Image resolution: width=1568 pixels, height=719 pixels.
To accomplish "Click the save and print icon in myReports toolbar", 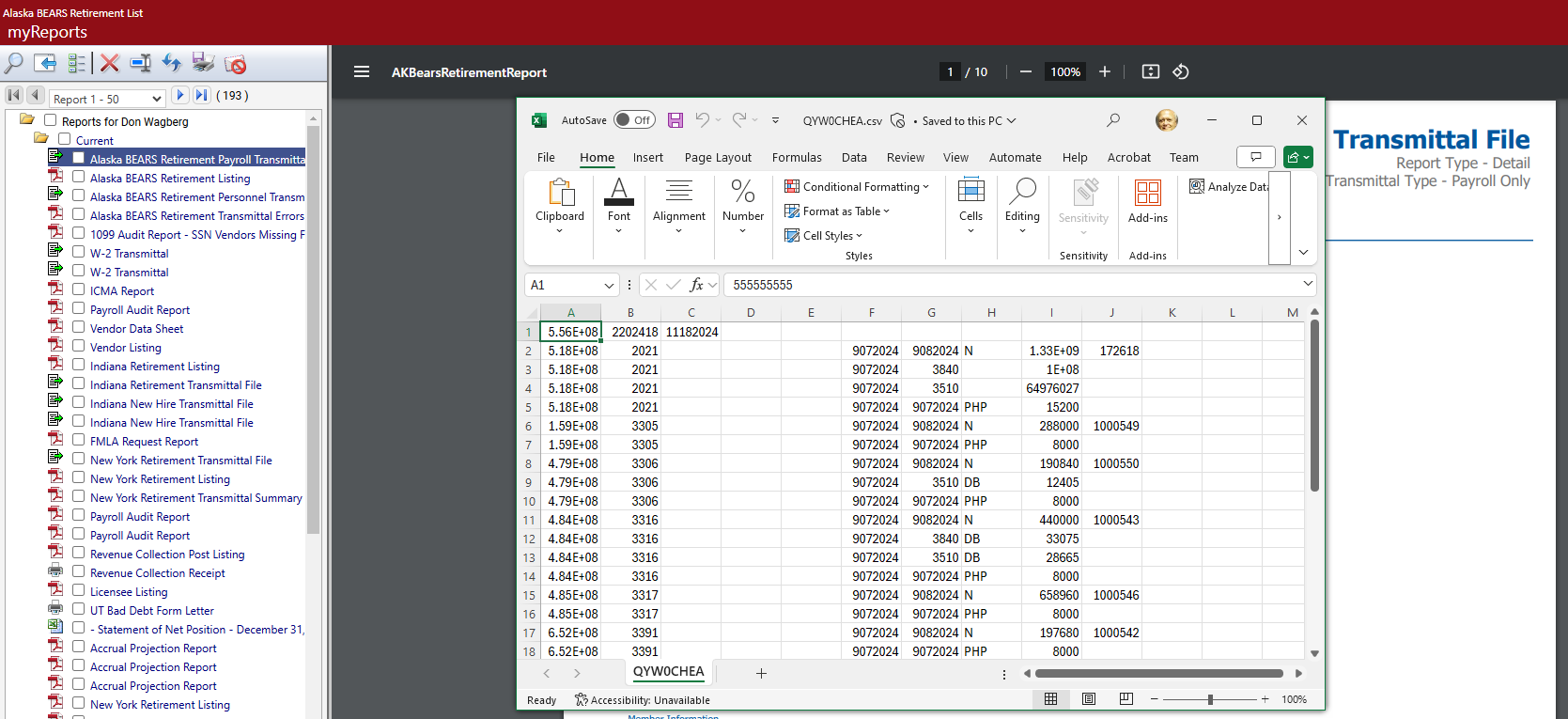I will coord(203,63).
